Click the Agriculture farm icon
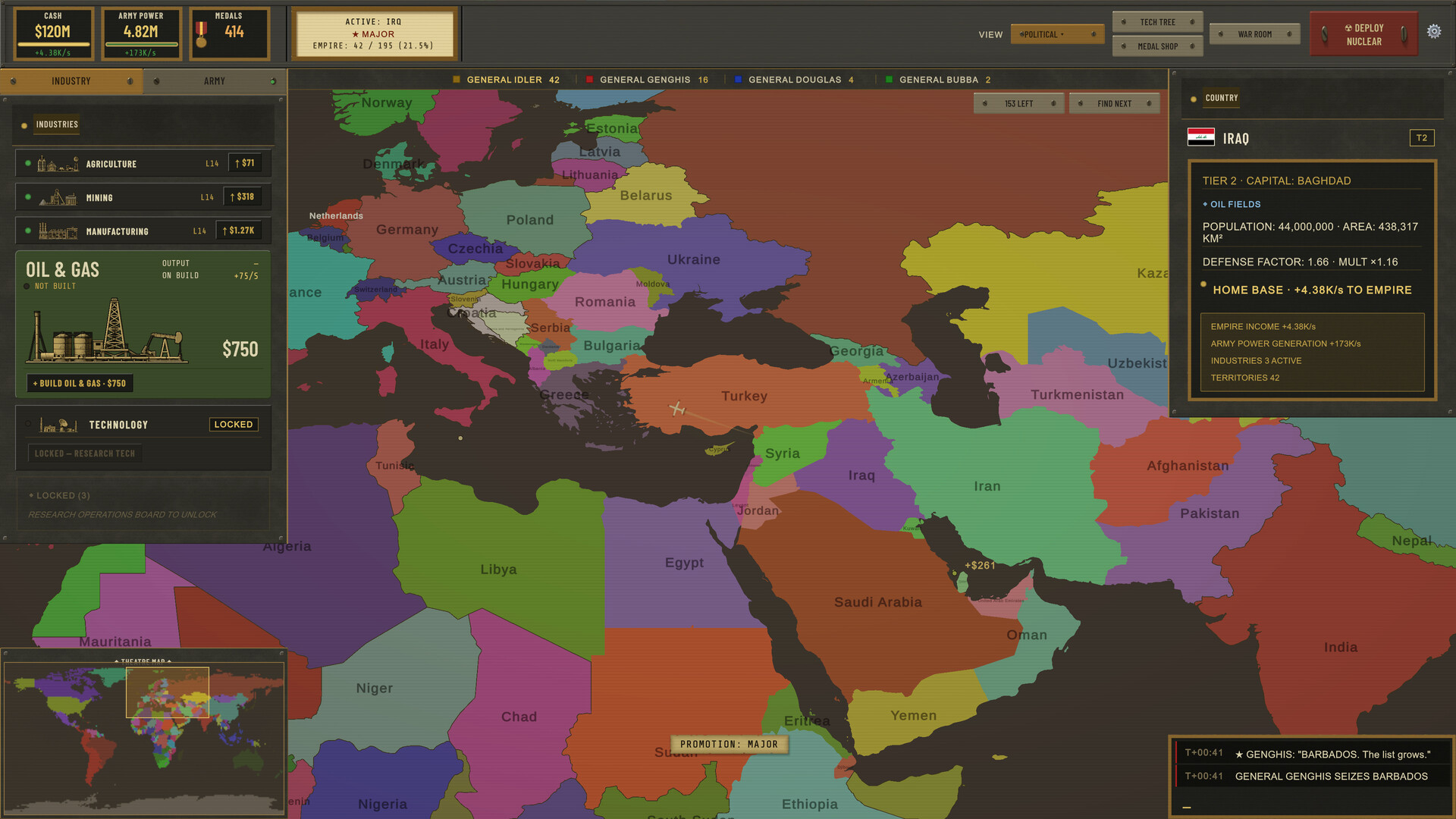This screenshot has width=1456, height=819. [58, 163]
